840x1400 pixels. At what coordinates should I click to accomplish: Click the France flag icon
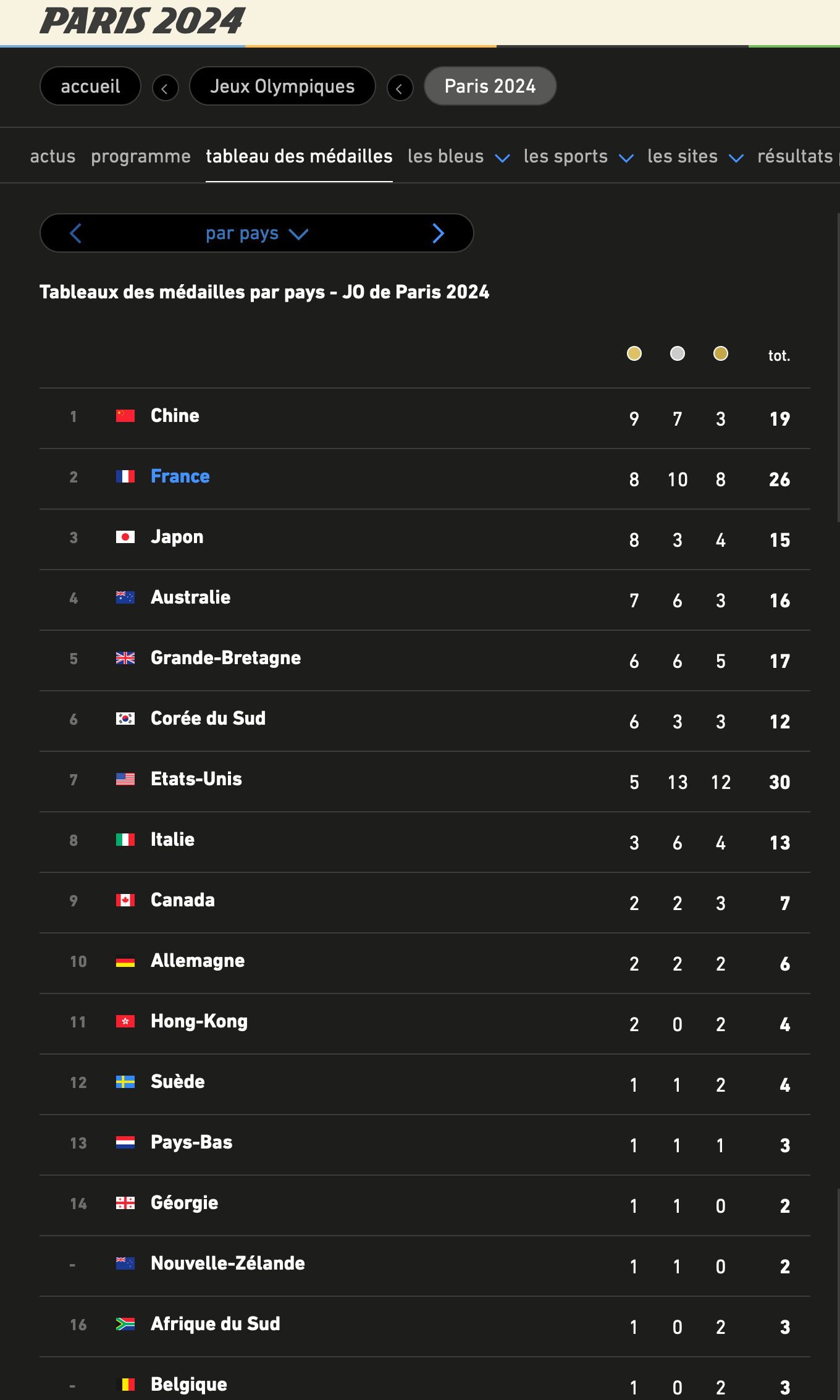[125, 476]
